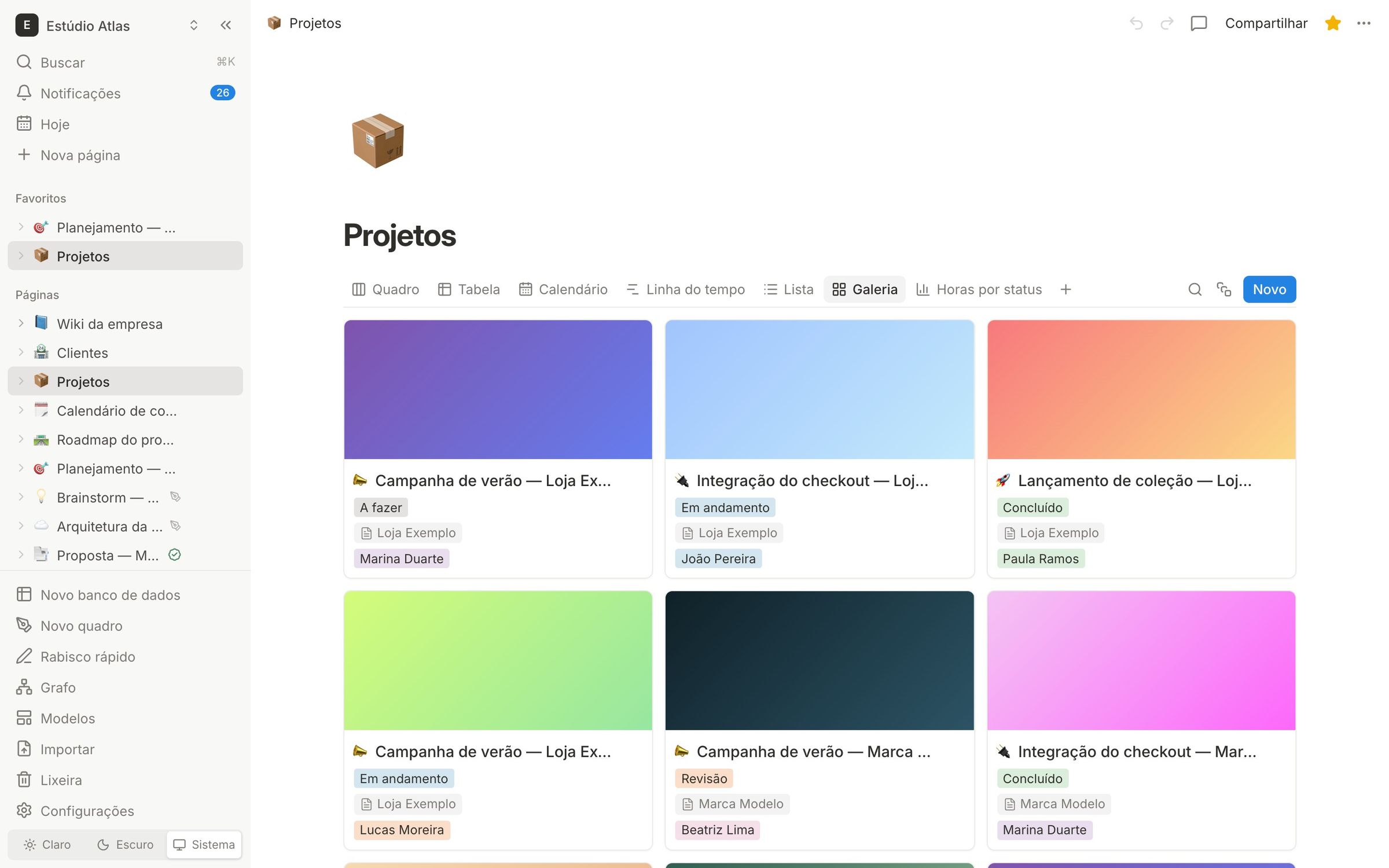Viewport: 1389px width, 868px height.
Task: Click the Compartilhar button
Action: pyautogui.click(x=1266, y=23)
